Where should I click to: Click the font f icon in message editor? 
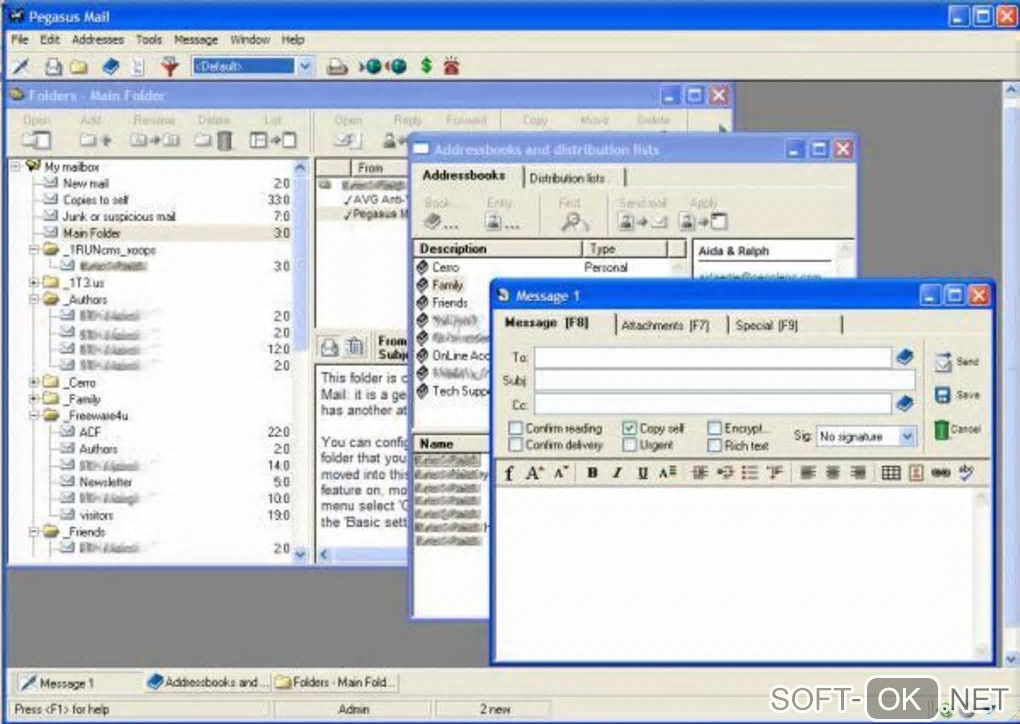tap(509, 473)
